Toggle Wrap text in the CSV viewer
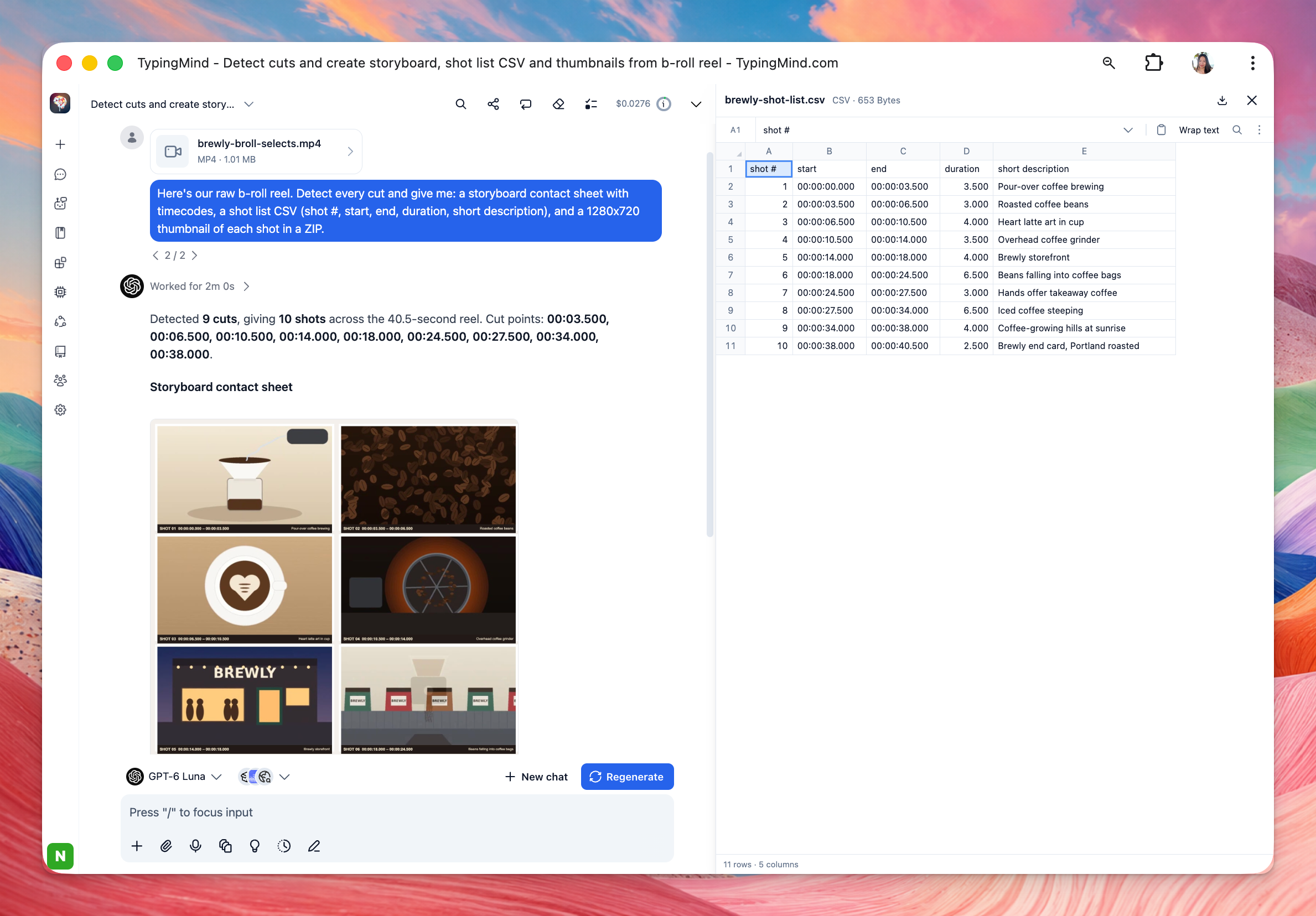 tap(1199, 130)
